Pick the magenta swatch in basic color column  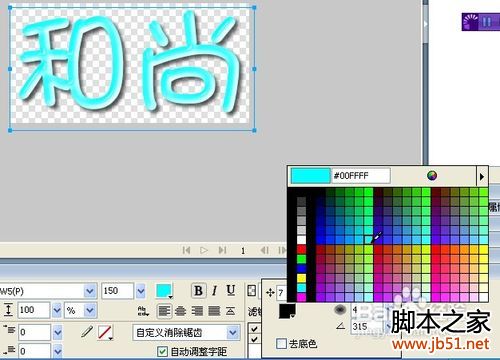point(301,297)
